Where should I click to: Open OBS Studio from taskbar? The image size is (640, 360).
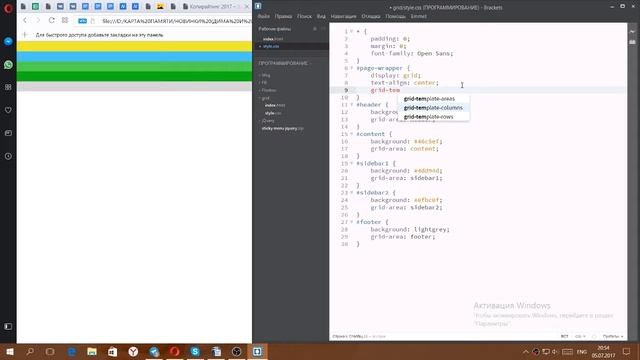click(237, 351)
